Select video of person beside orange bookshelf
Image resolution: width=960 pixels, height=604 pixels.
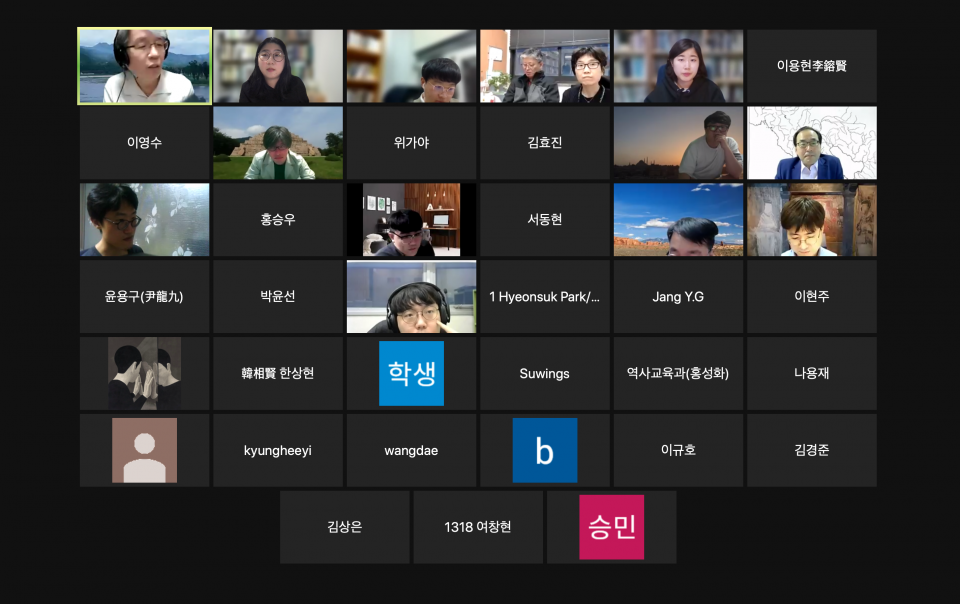pyautogui.click(x=411, y=66)
